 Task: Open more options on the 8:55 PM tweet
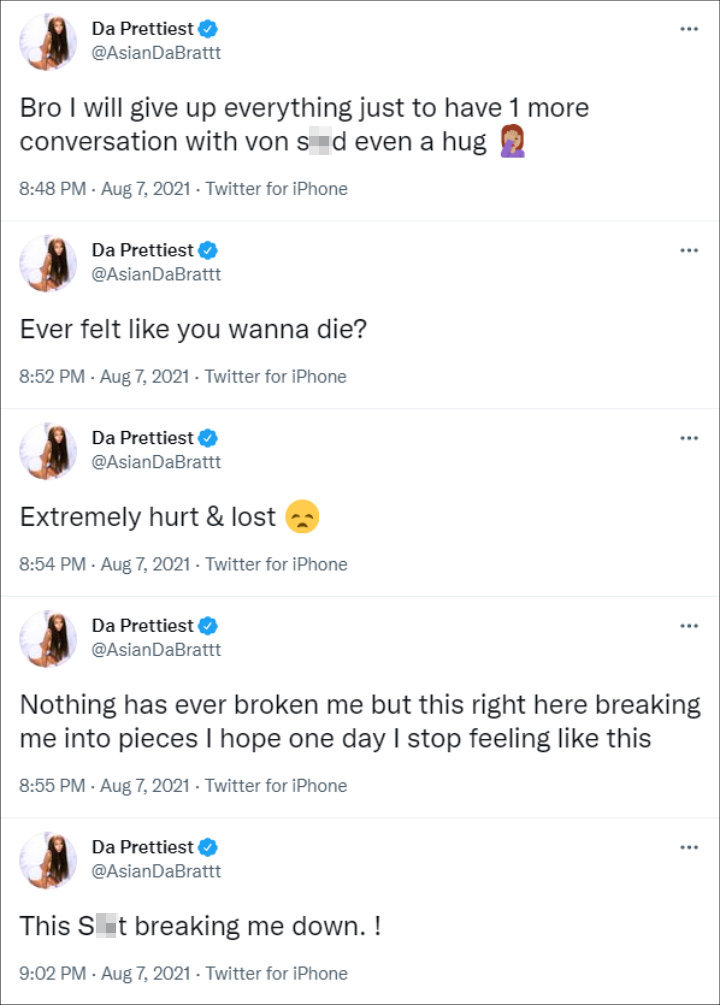coord(688,626)
